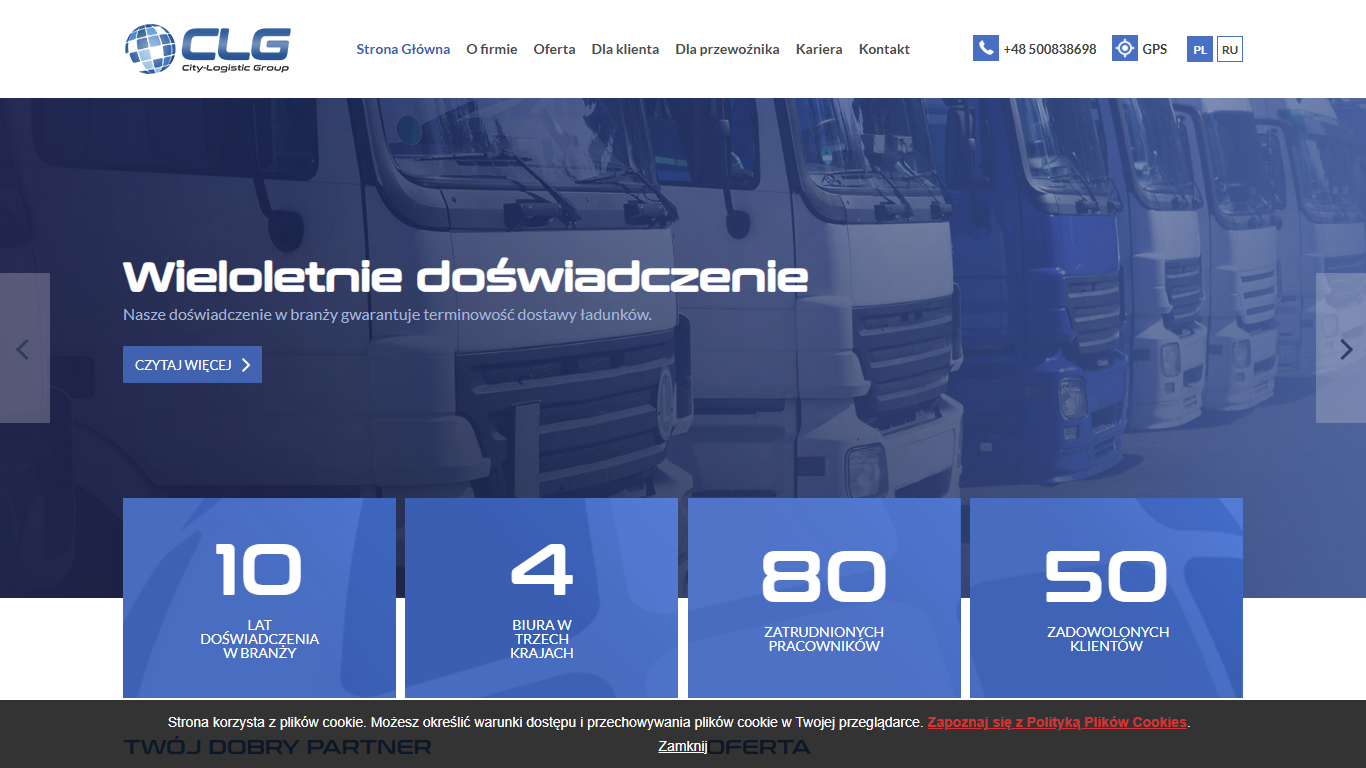This screenshot has width=1366, height=768.
Task: Click the 80 zatrudnionych pracowników tile
Action: (x=824, y=598)
